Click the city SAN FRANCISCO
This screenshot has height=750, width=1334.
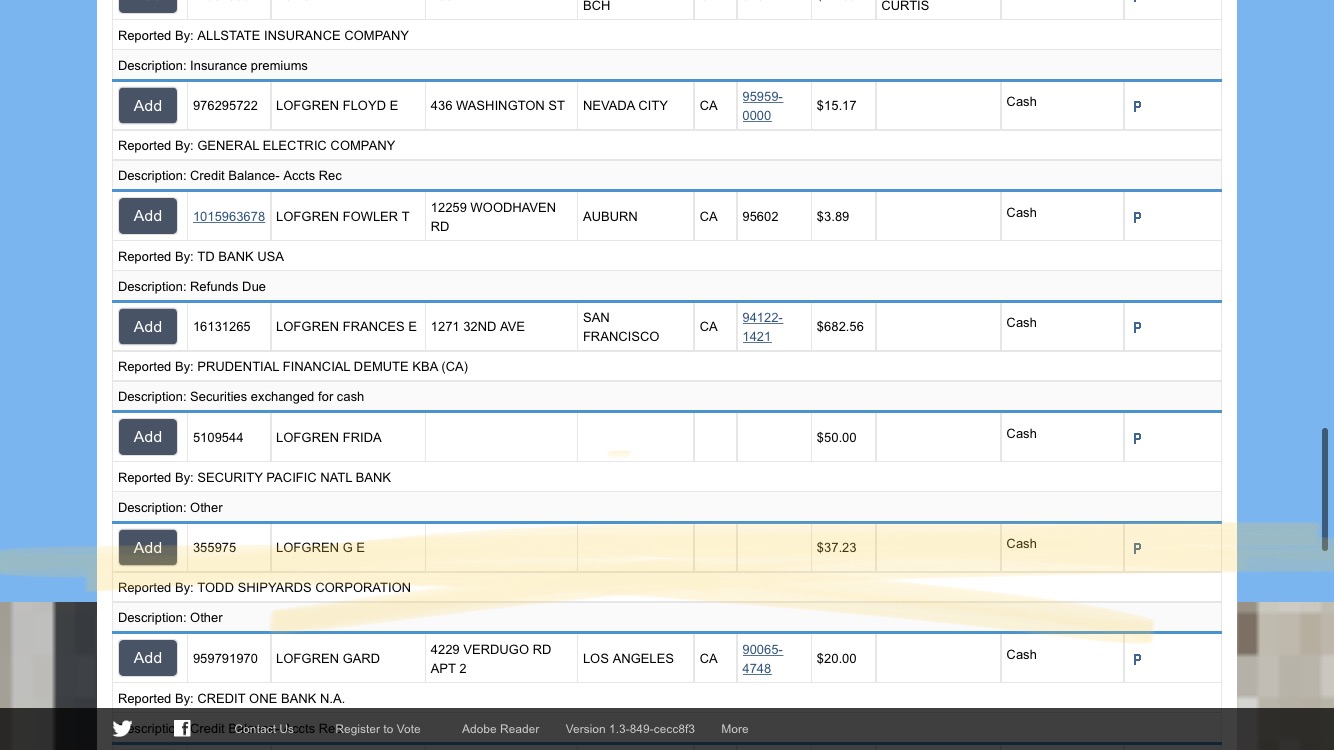pyautogui.click(x=621, y=327)
